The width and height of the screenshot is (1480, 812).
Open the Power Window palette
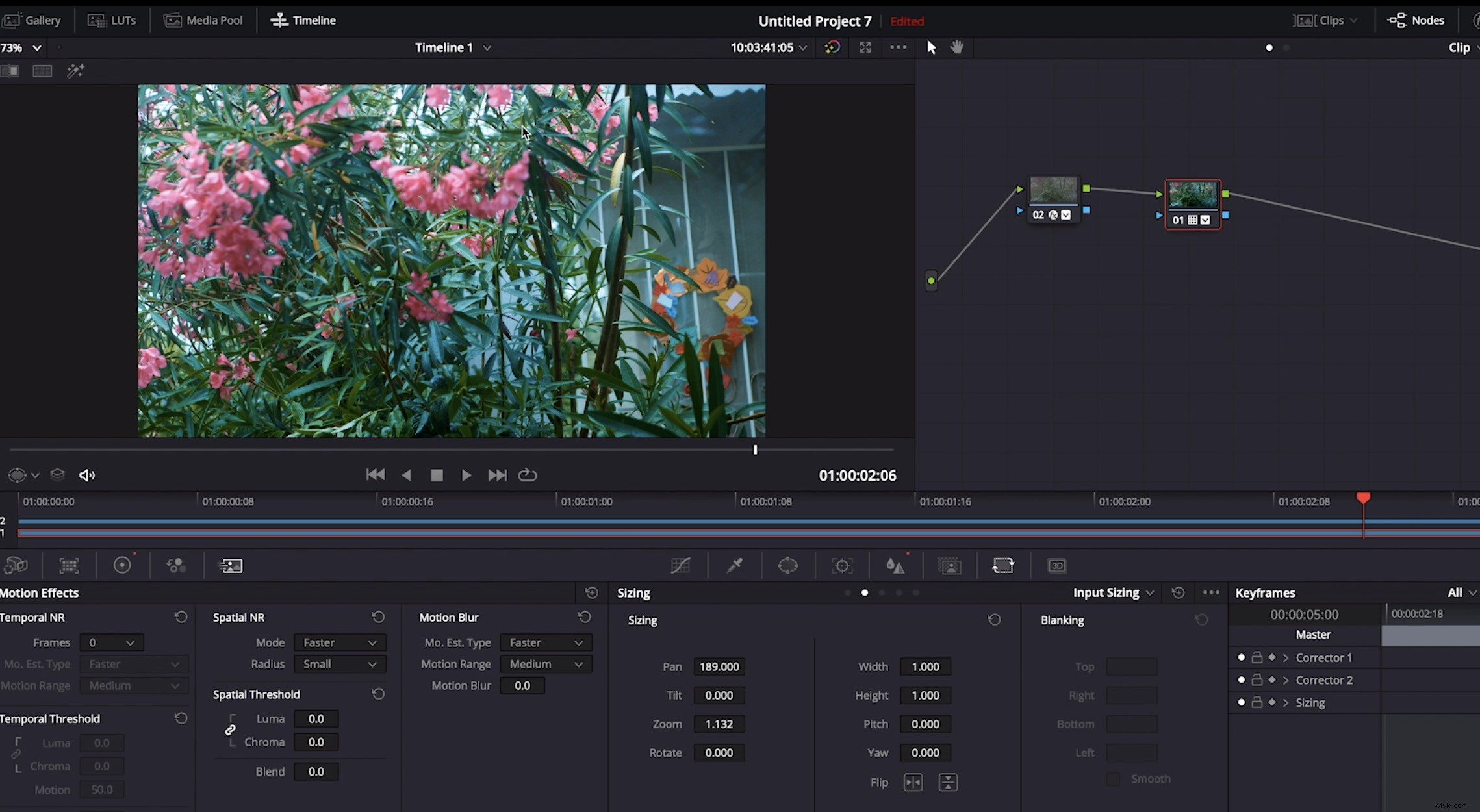tap(788, 565)
